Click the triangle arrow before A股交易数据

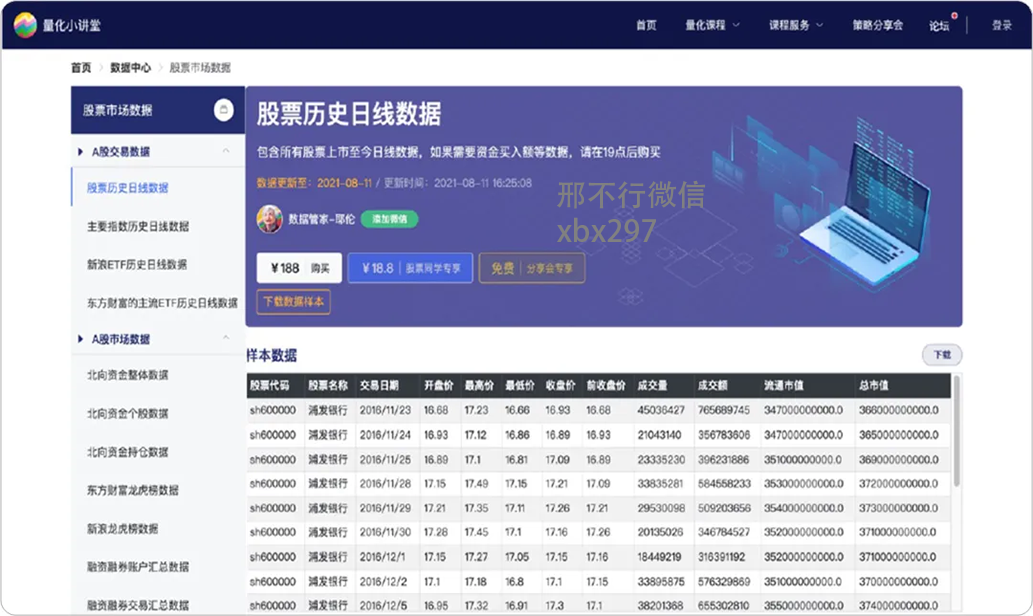point(80,152)
